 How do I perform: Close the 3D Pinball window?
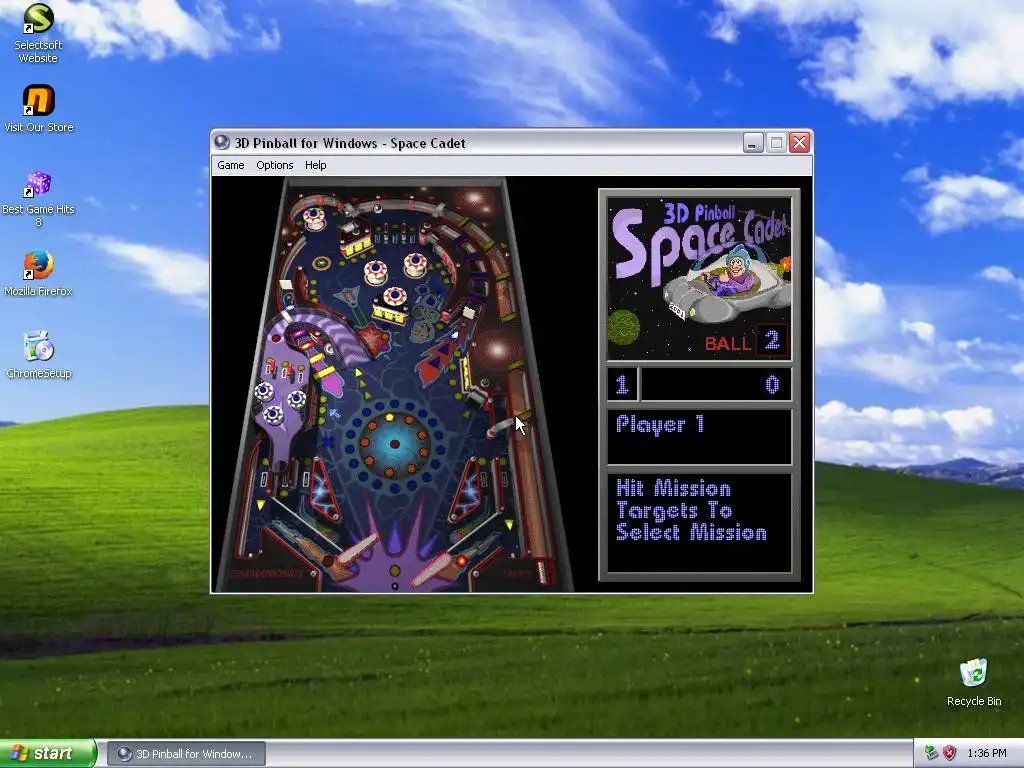[799, 142]
